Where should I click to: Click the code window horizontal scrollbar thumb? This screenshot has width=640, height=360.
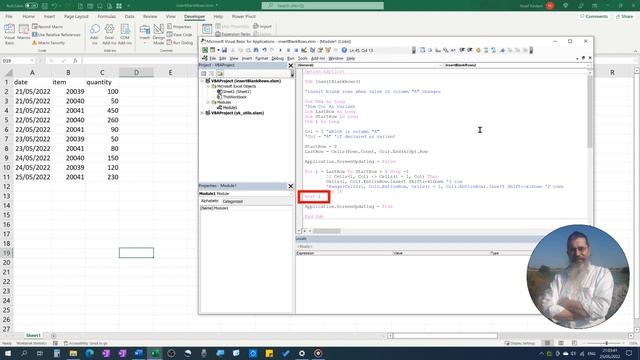[327, 231]
